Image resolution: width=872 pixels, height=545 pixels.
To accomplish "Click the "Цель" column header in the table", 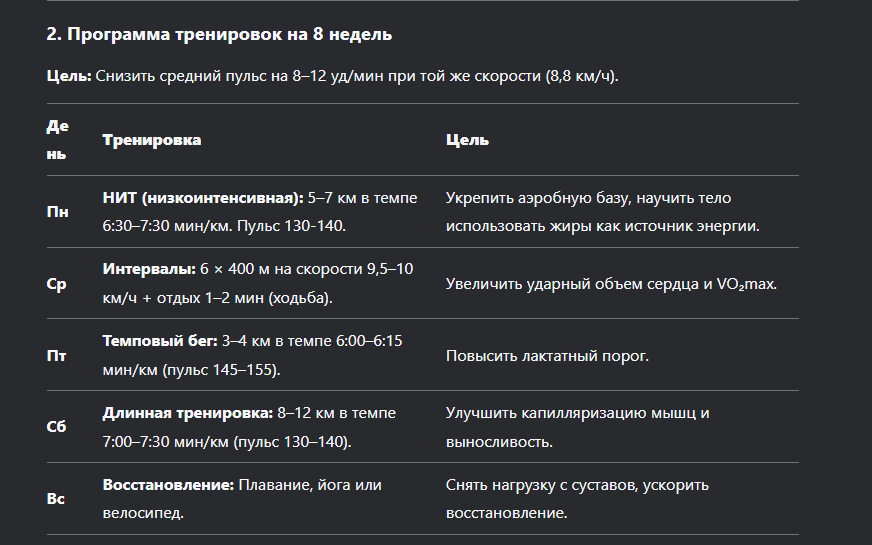I will click(467, 140).
